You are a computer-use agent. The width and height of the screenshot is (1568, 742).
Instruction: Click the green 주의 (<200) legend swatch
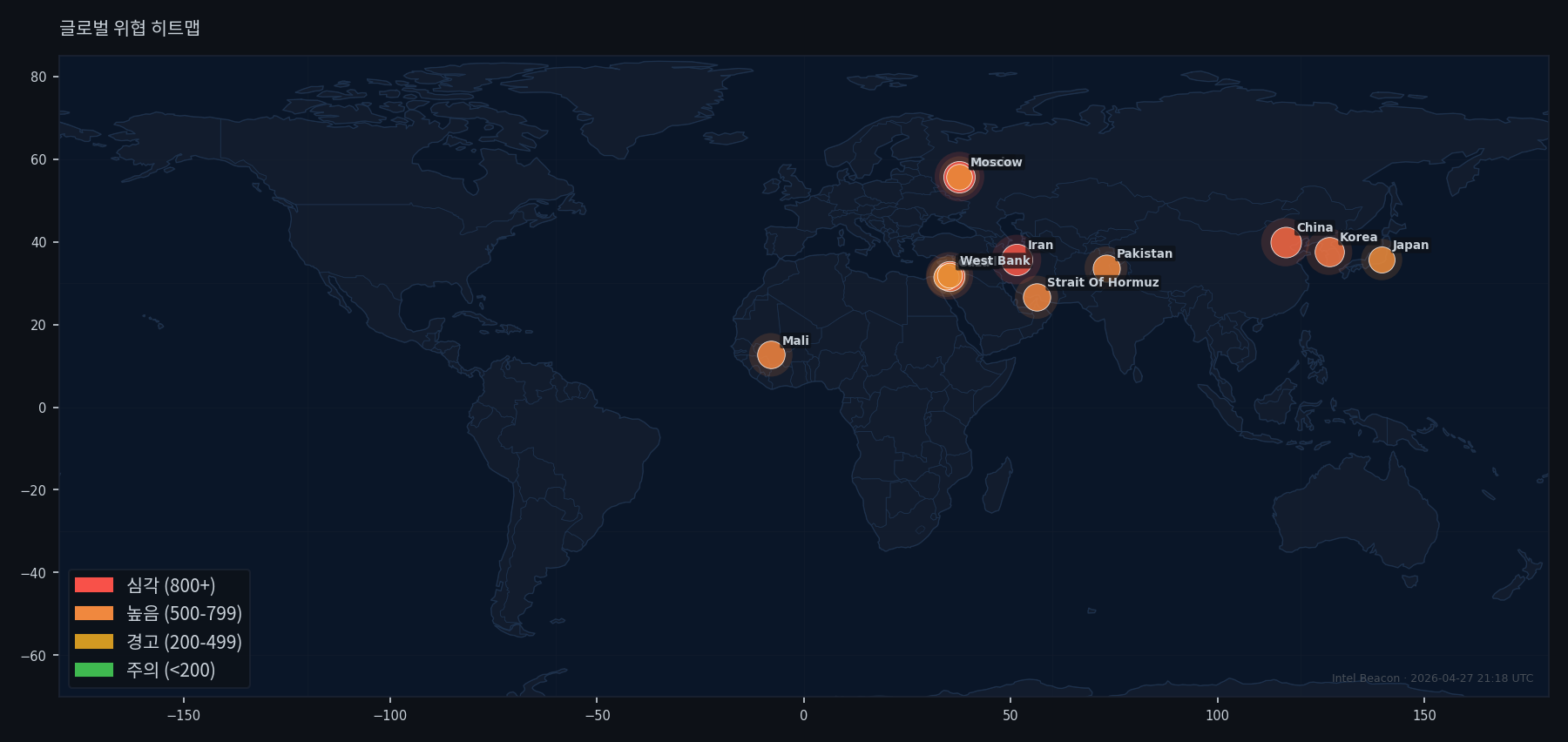pyautogui.click(x=94, y=670)
